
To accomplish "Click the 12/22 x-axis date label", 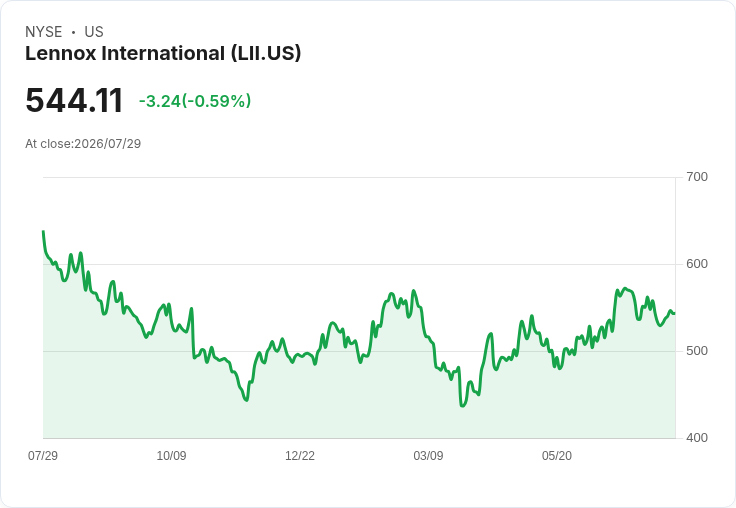I will (x=300, y=455).
